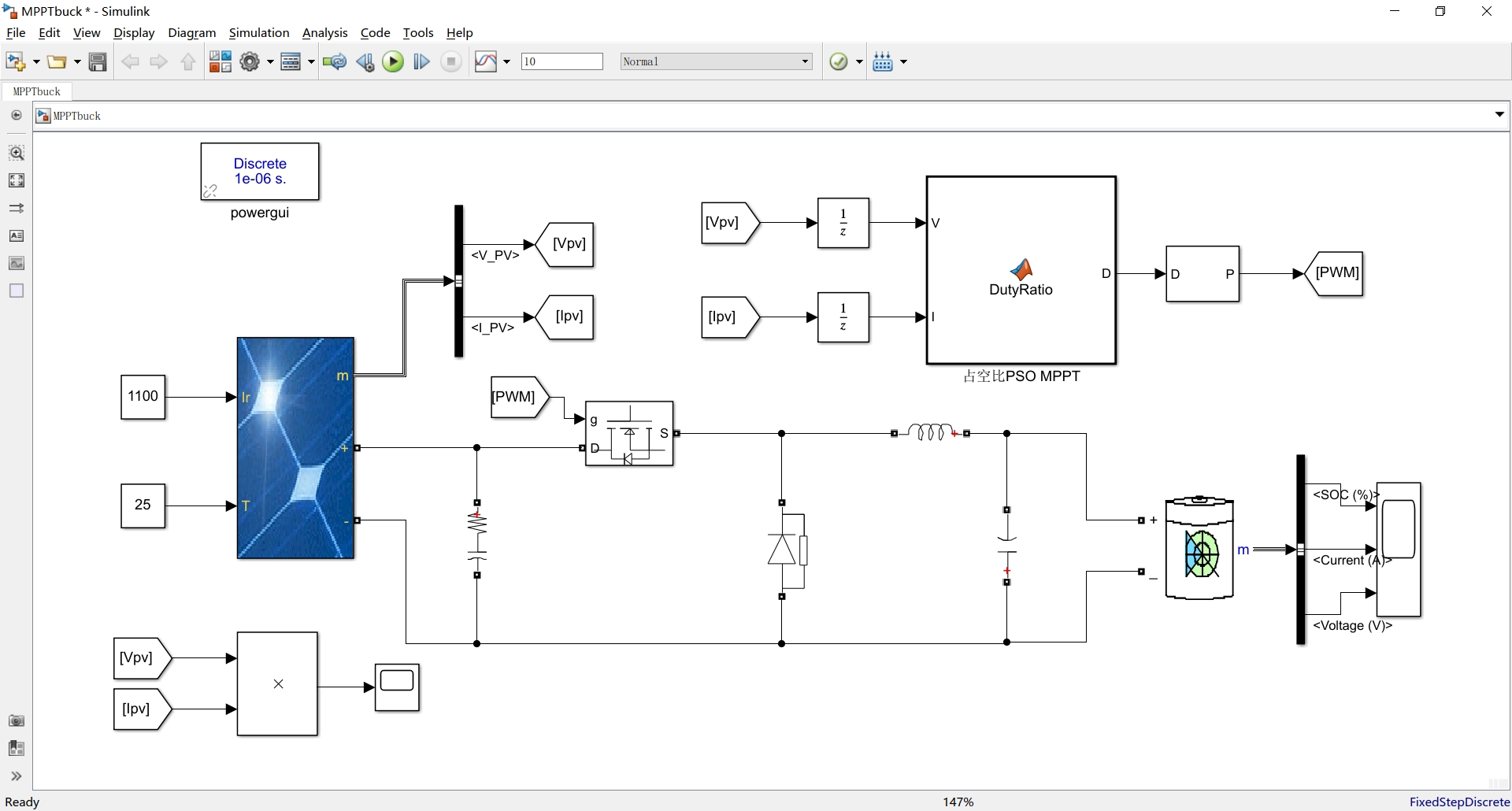
Task: Select the Zoom tool in the palette
Action: coord(17,153)
